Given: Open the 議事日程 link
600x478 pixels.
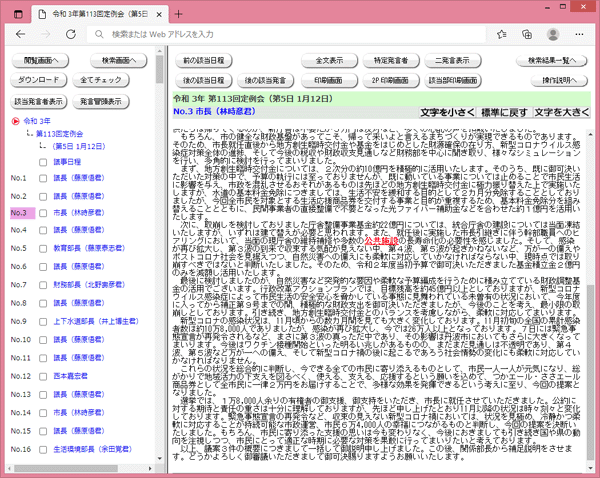Looking at the screenshot, I should point(67,162).
